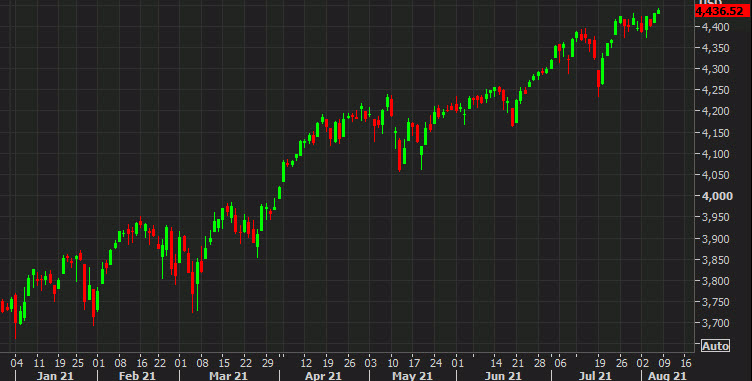Click the 25 date tick in January
The image size is (752, 381).
point(78,362)
